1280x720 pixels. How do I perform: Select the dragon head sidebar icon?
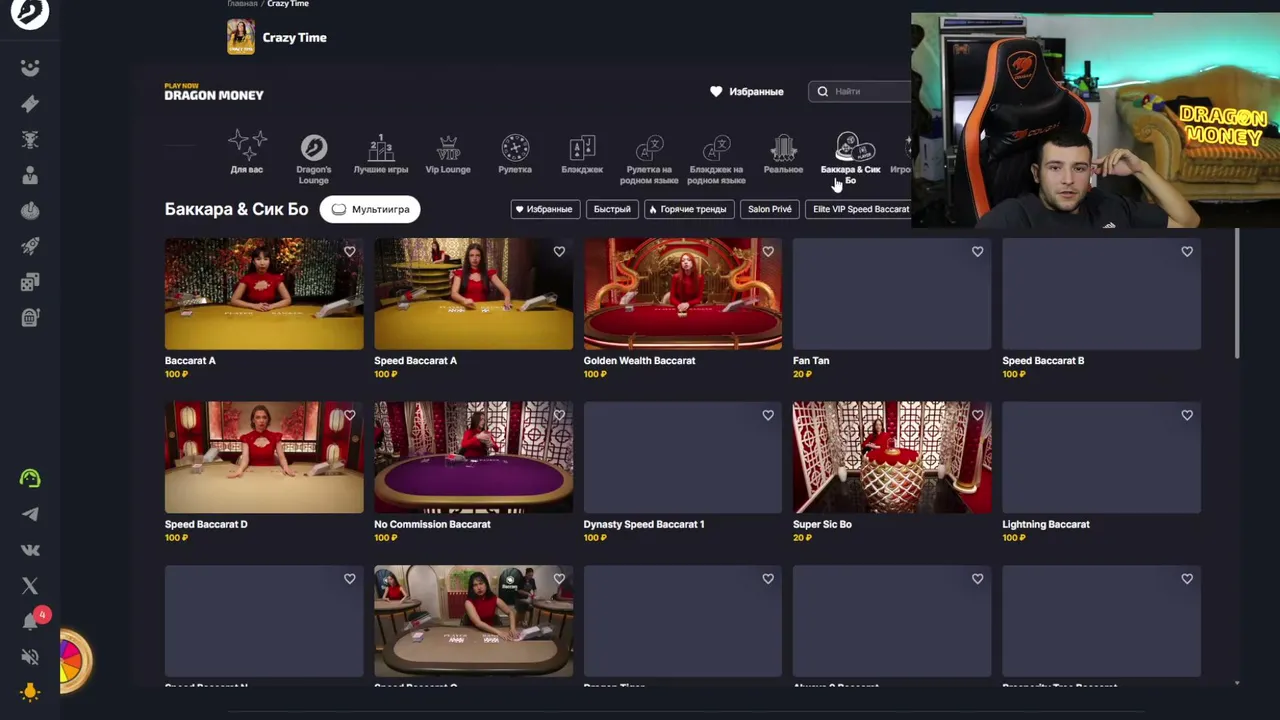click(x=30, y=140)
